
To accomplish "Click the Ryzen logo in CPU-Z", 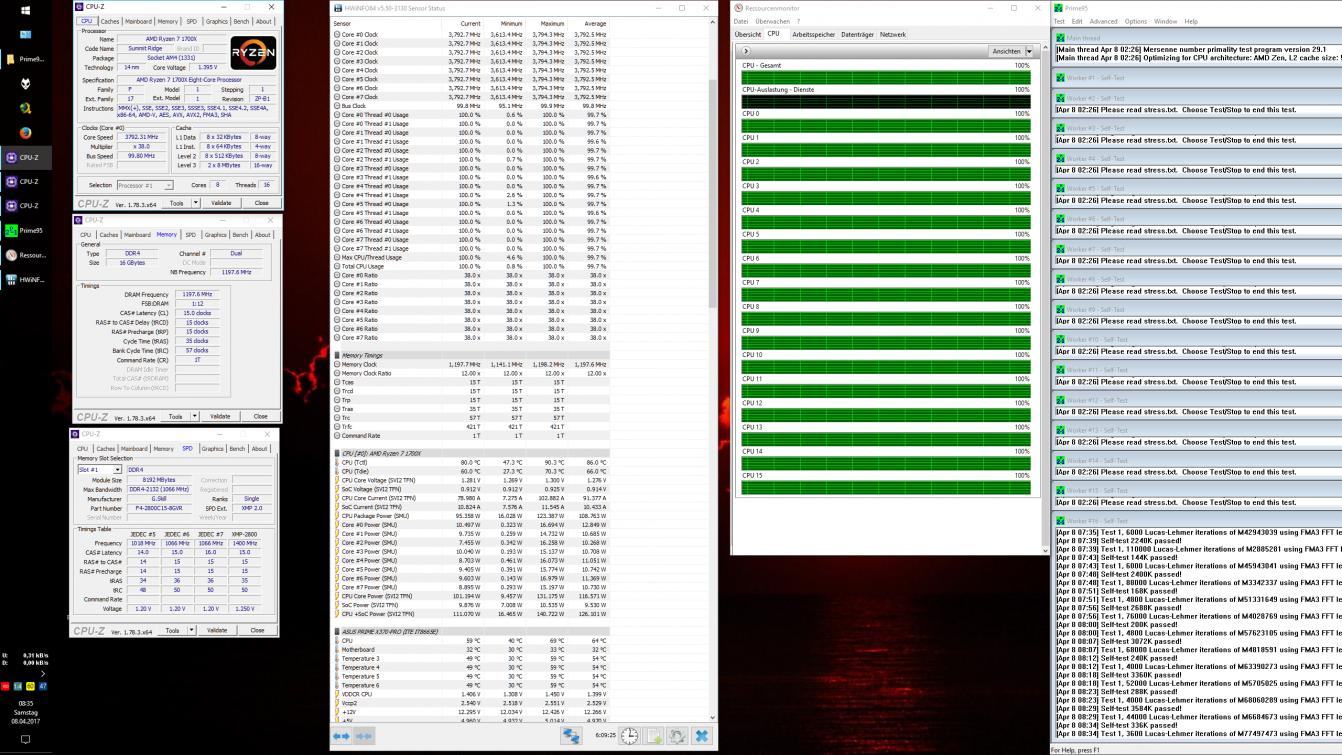I will click(253, 53).
